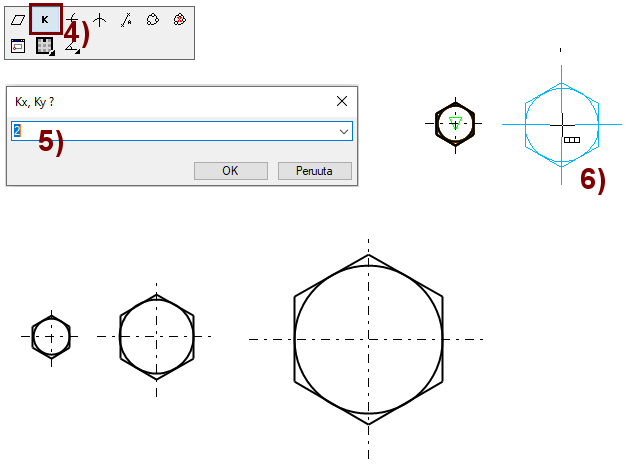Click the vertical line with arc tool icon
This screenshot has height=467, width=630.
point(100,20)
